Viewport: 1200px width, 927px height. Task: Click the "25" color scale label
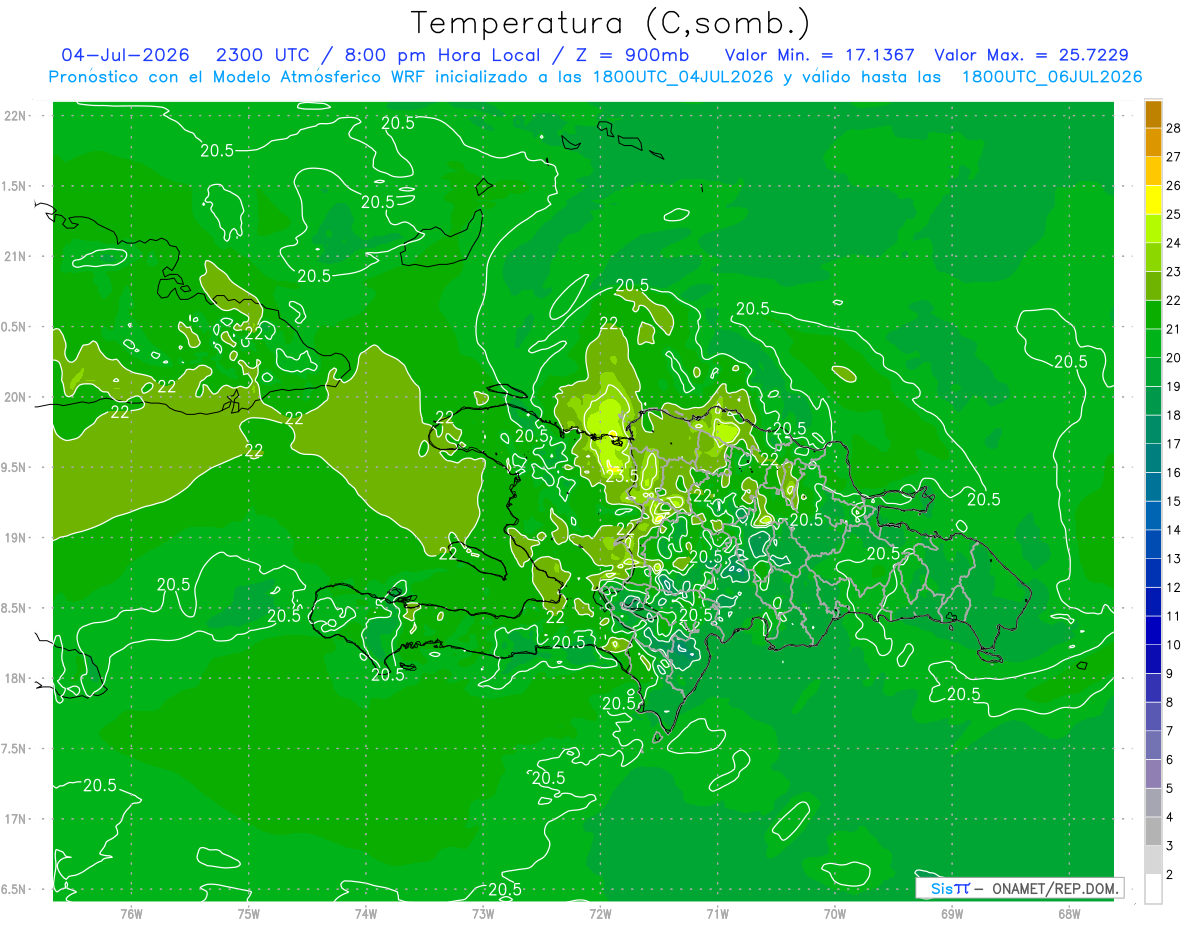(x=1175, y=214)
